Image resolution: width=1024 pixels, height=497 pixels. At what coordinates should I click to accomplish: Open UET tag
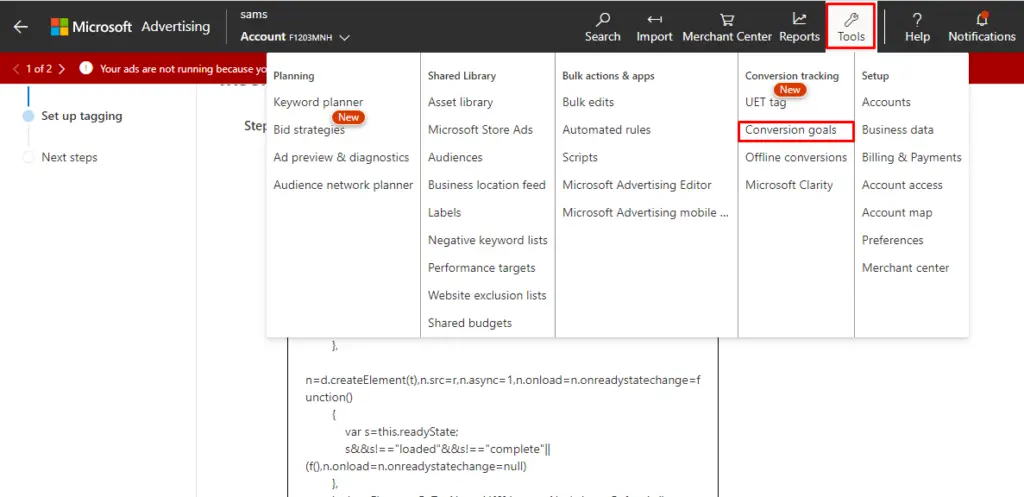click(765, 102)
